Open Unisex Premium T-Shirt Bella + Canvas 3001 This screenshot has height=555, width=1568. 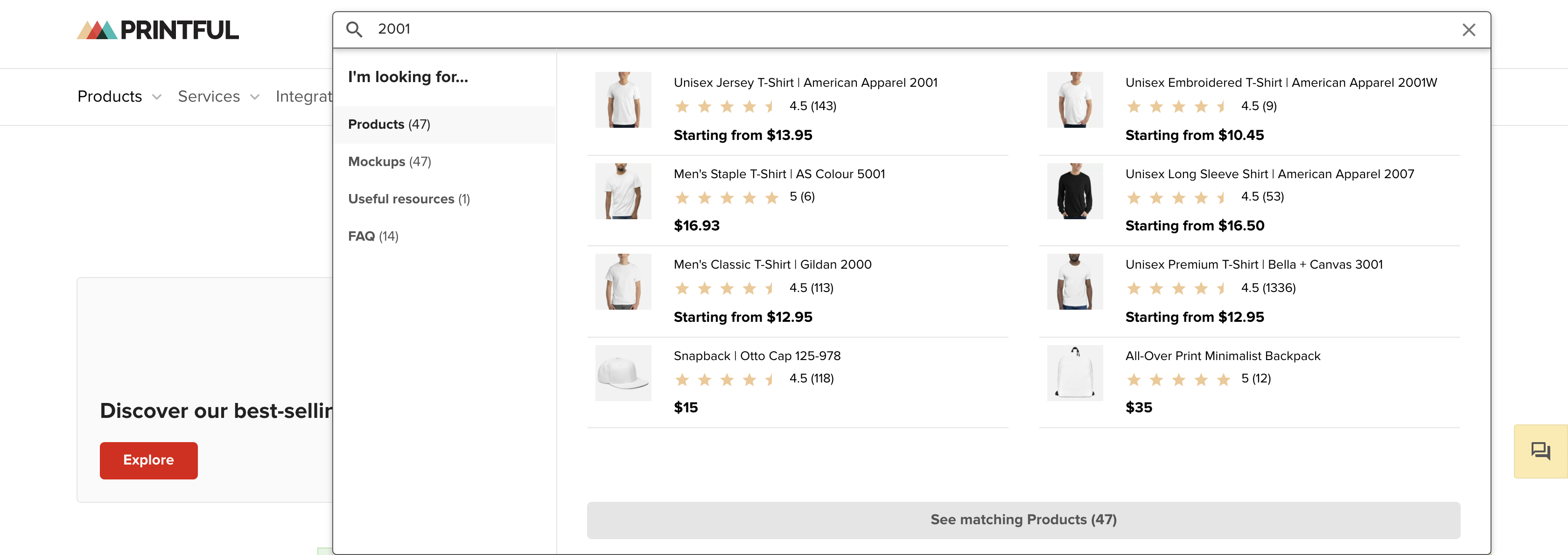1253,264
